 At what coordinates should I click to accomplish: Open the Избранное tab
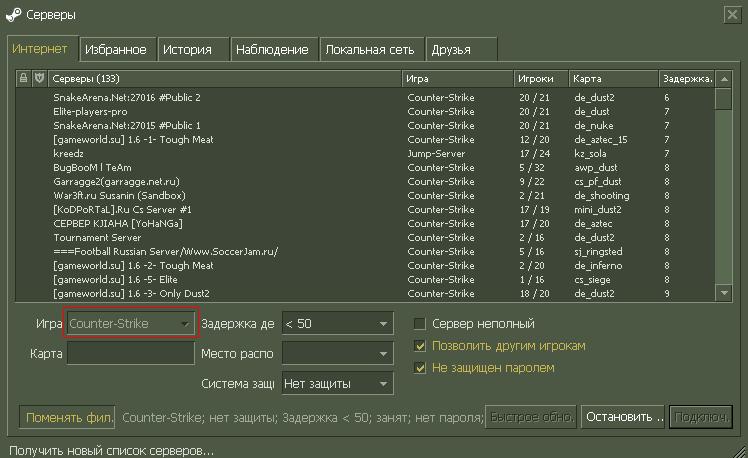(x=116, y=50)
